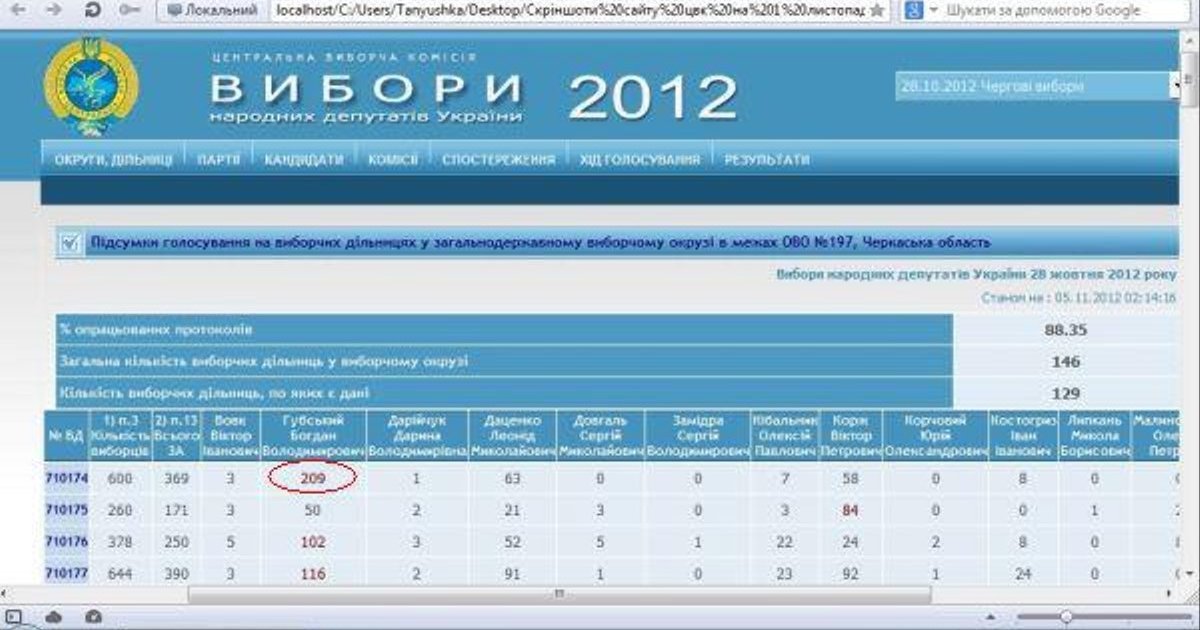This screenshot has width=1200, height=630.
Task: Click the browser forward arrow
Action: 57,10
